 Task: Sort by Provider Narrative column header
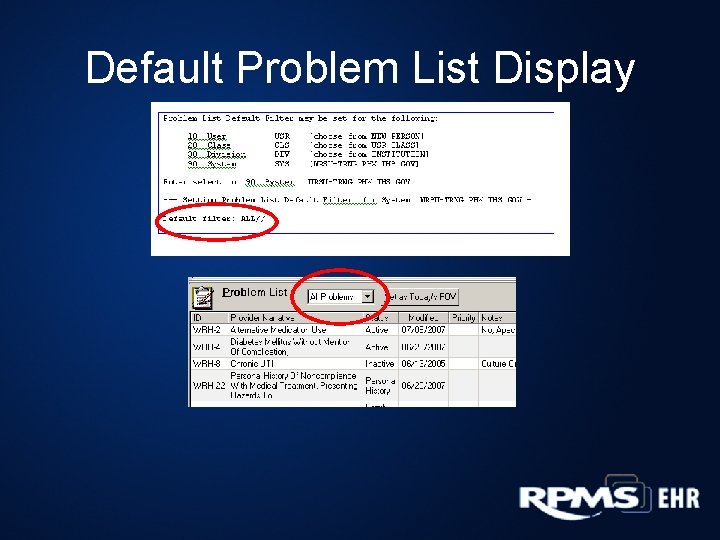point(296,318)
